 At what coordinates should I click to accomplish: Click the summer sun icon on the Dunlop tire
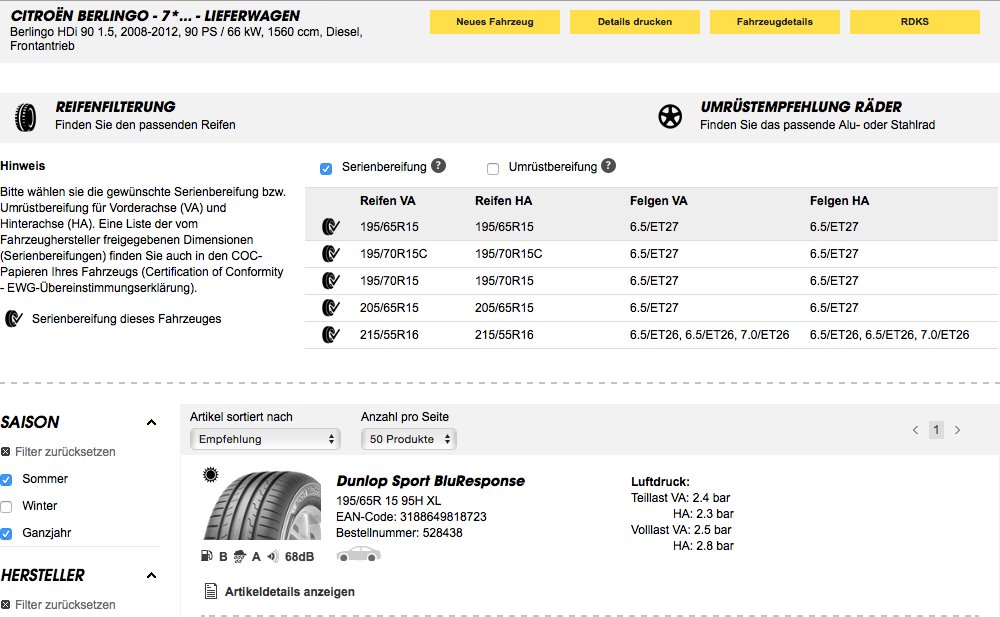pyautogui.click(x=210, y=474)
